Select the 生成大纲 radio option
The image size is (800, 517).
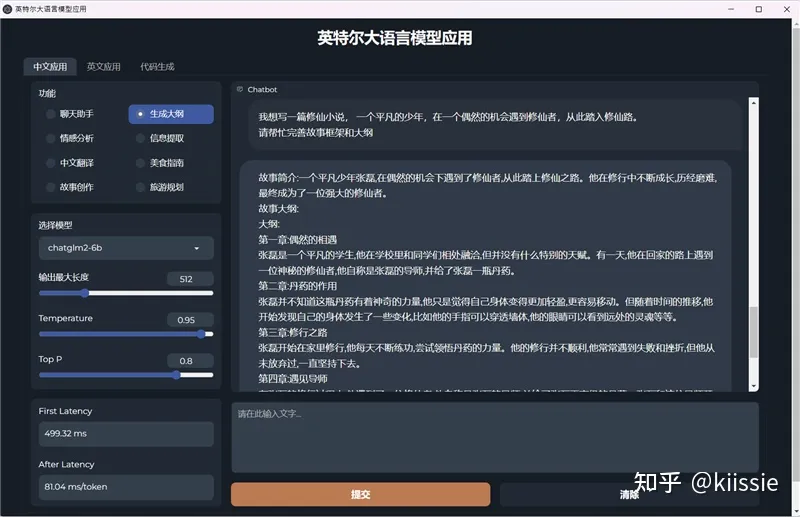171,114
